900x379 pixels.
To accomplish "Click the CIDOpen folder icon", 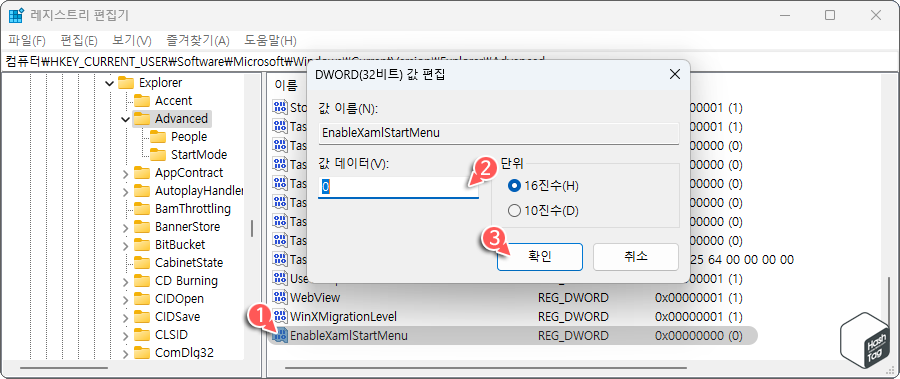I will (142, 299).
